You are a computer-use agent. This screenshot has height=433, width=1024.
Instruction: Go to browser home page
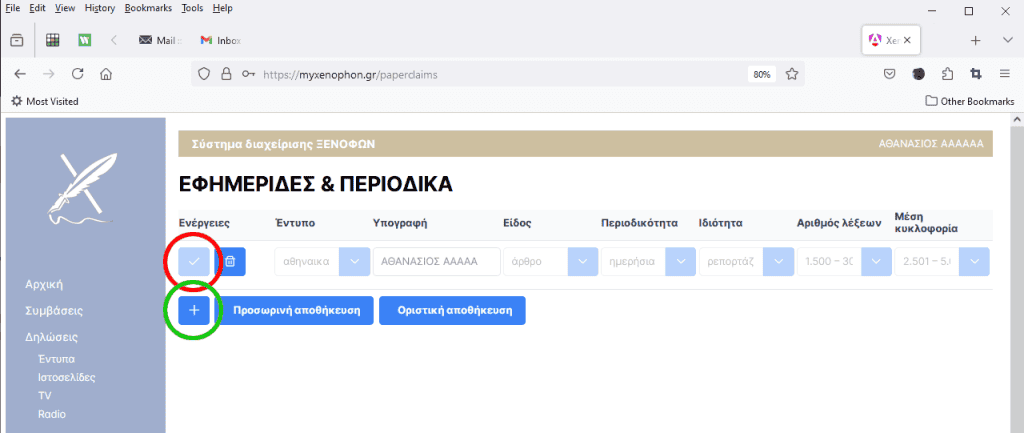point(105,74)
